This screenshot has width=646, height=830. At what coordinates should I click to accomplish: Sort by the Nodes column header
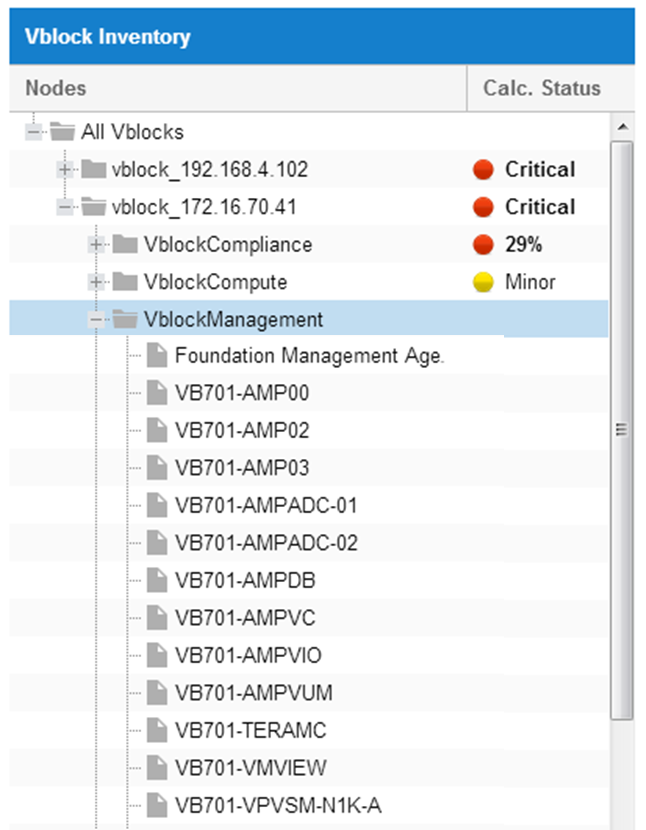[x=238, y=88]
